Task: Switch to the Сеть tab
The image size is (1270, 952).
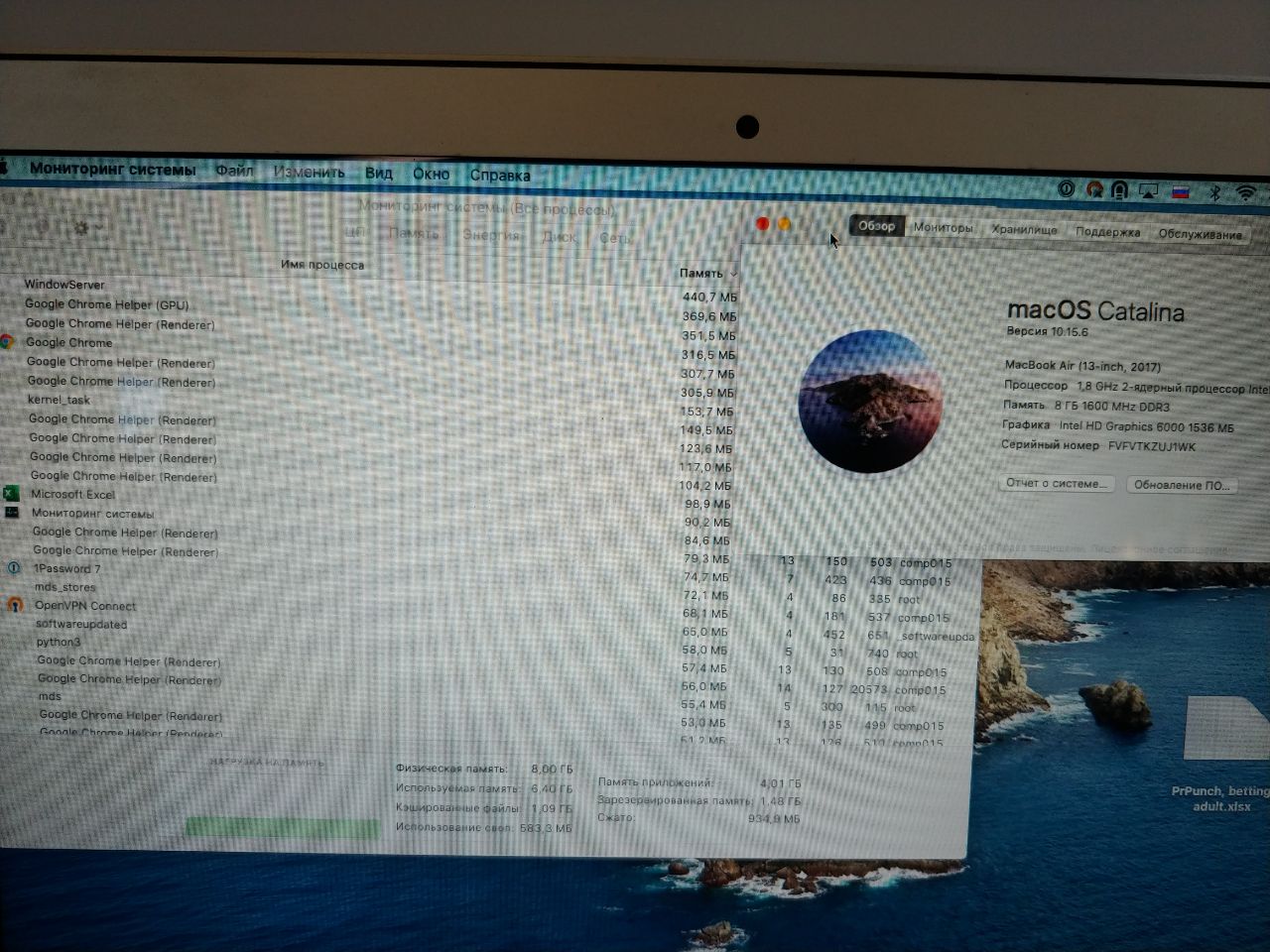Action: click(614, 238)
